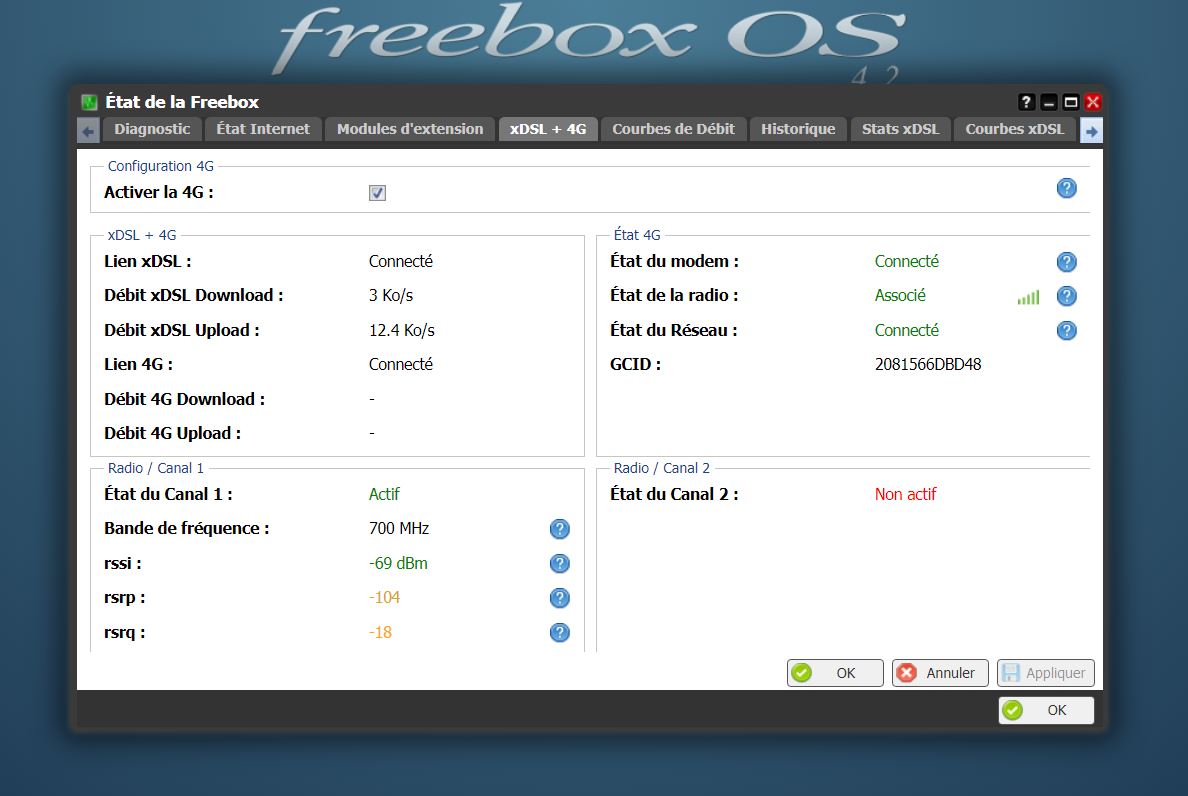Open help for État du modem
Screen dimensions: 1188x796
click(1066, 262)
